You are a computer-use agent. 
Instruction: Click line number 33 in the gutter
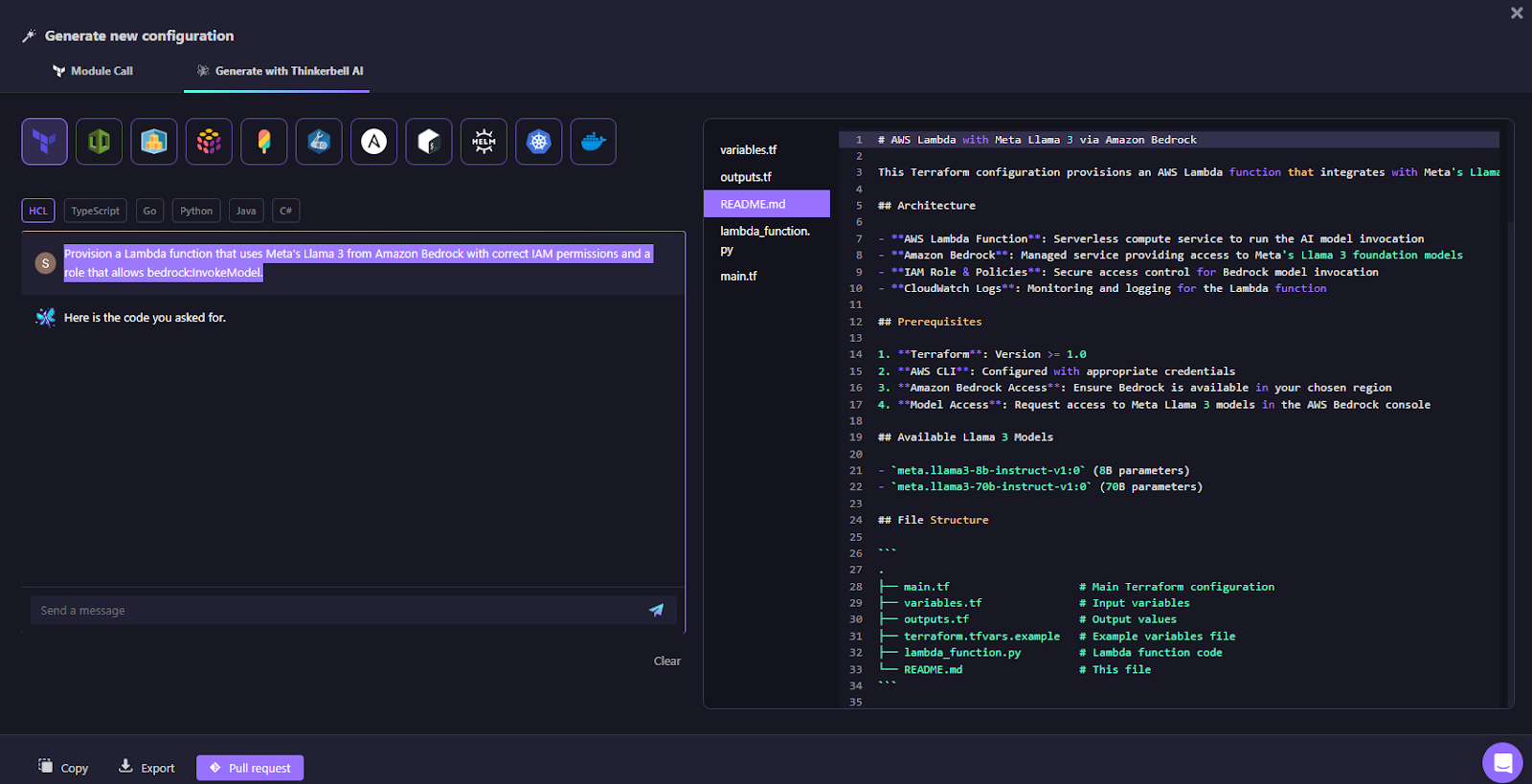855,669
